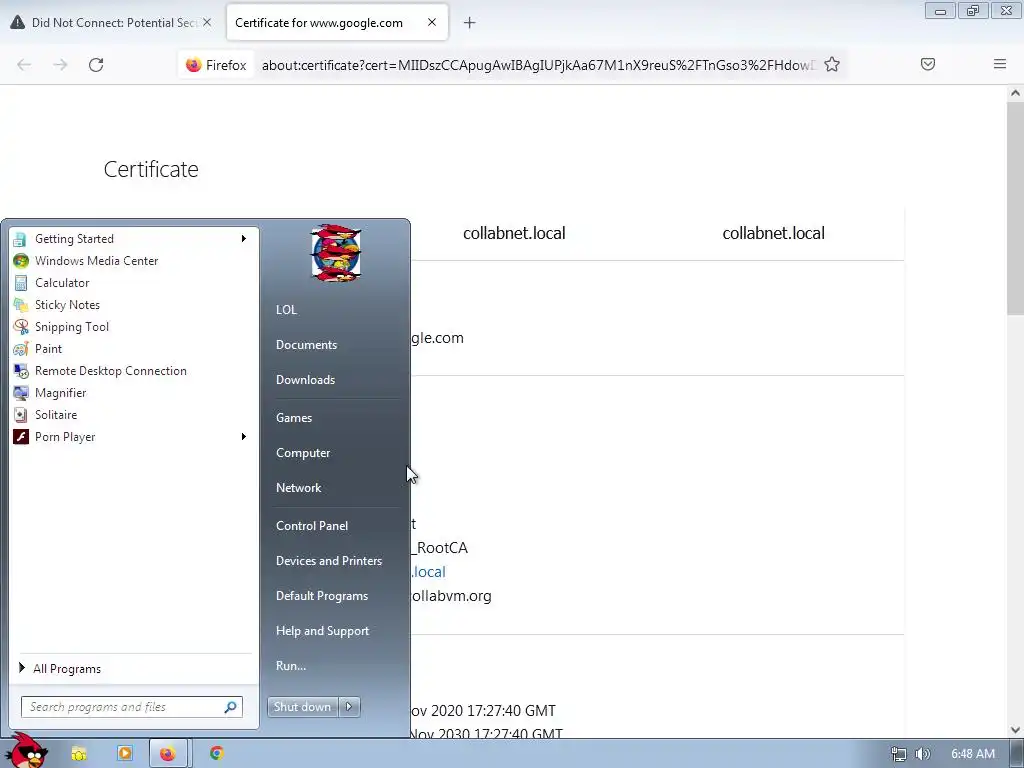The height and width of the screenshot is (768, 1024).
Task: Click Snipping Tool scissors icon
Action: click(x=21, y=327)
